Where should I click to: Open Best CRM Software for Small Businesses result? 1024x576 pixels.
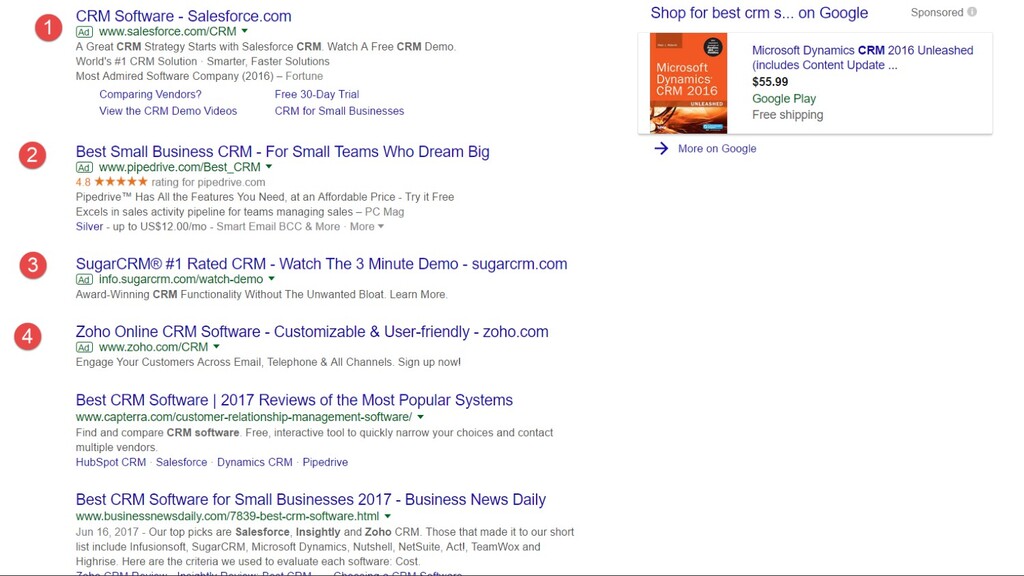pos(311,500)
